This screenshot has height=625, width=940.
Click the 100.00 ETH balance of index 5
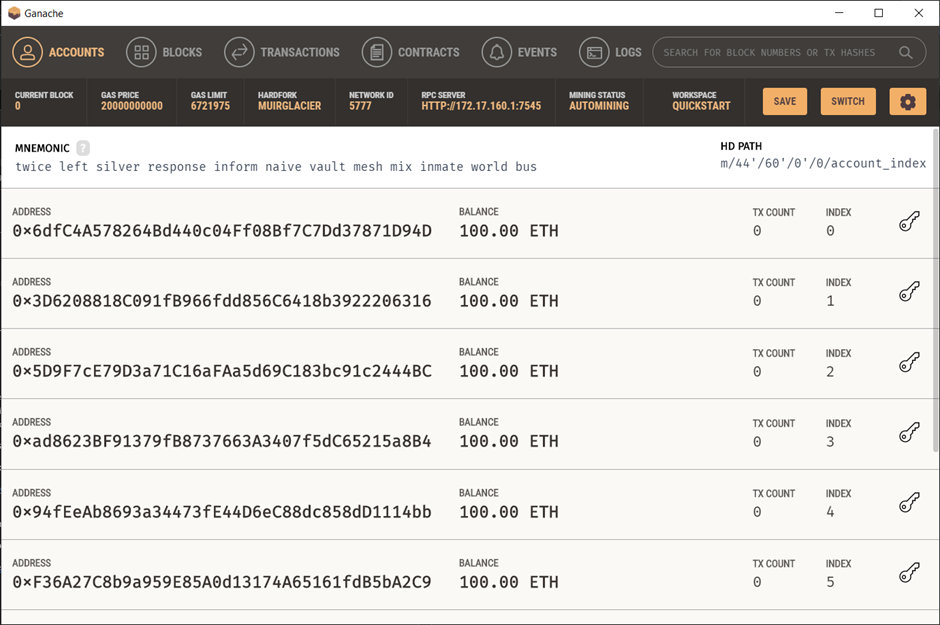[508, 582]
